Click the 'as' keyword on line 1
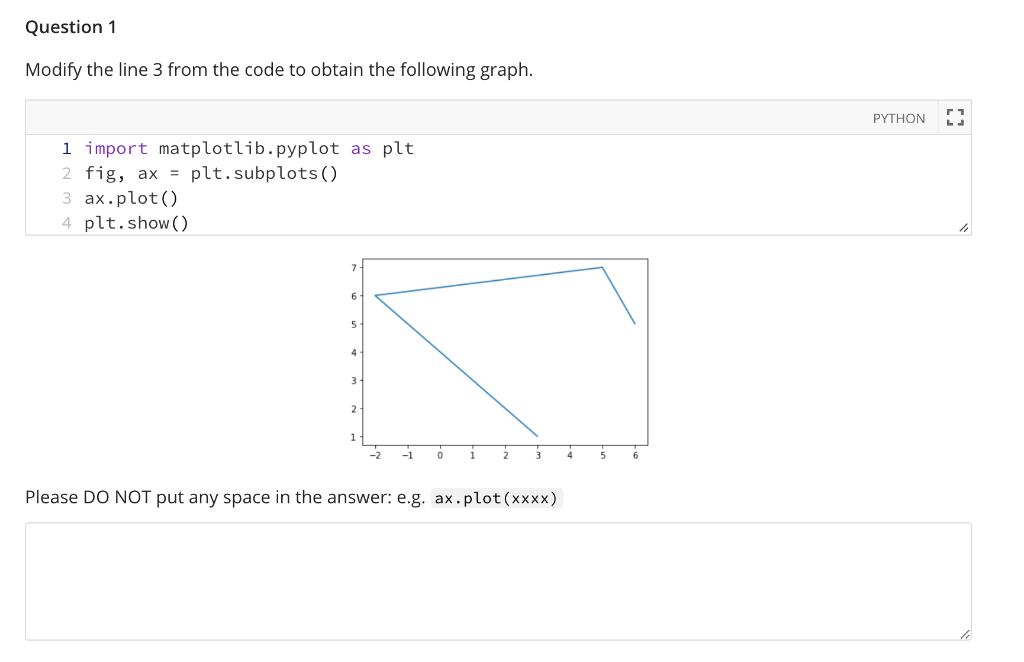This screenshot has width=1024, height=662. point(361,149)
